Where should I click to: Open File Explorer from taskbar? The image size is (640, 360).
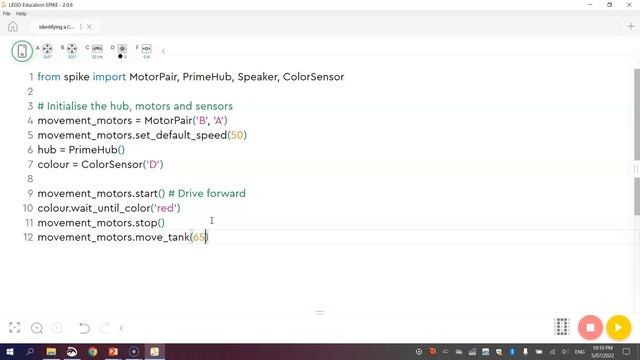(x=51, y=351)
